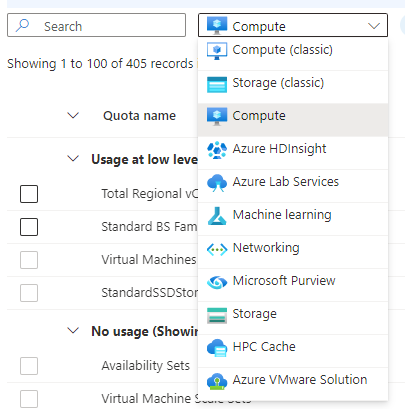Collapse the No usage group chevron
The height and width of the screenshot is (409, 405).
click(x=73, y=331)
